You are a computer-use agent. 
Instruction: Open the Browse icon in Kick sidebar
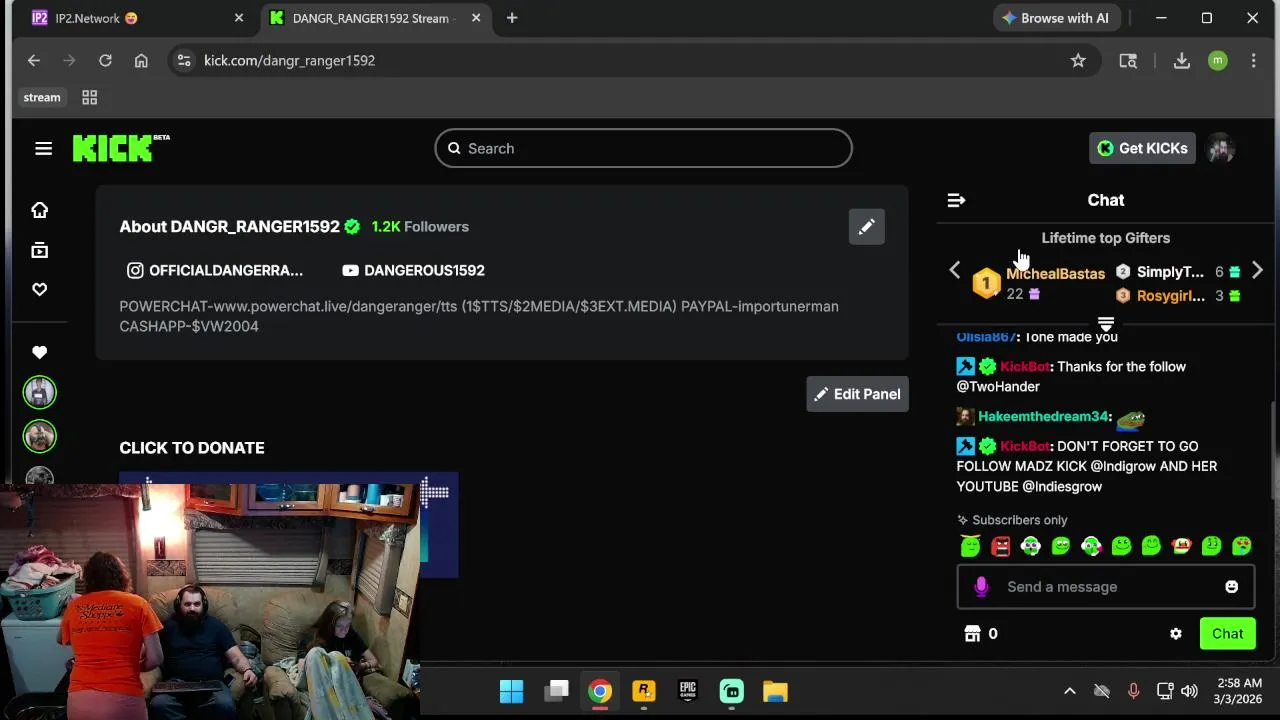click(40, 250)
